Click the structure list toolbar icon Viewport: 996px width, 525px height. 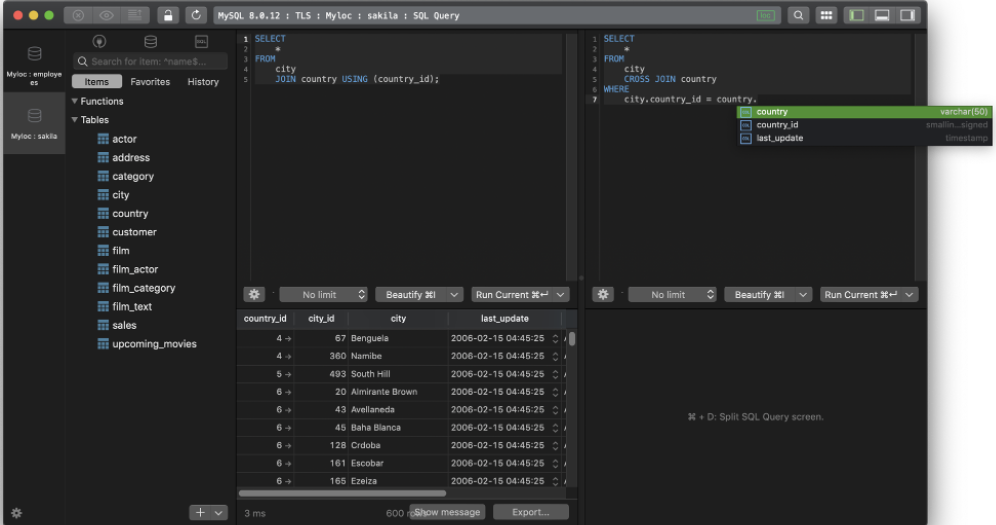pyautogui.click(x=135, y=15)
